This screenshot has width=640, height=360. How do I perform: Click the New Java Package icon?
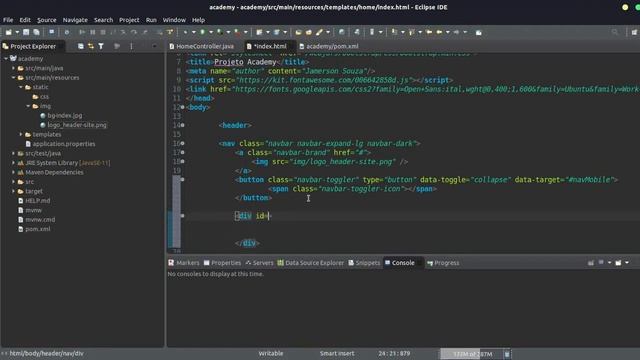(259, 32)
